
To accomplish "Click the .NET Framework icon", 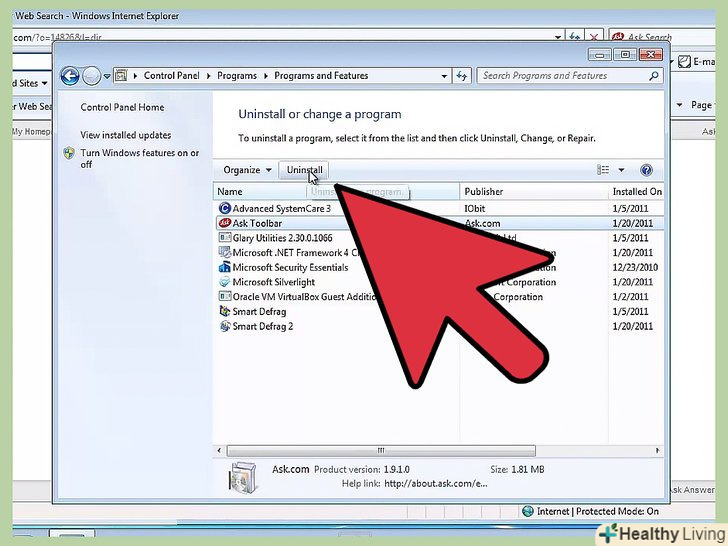I will 225,253.
